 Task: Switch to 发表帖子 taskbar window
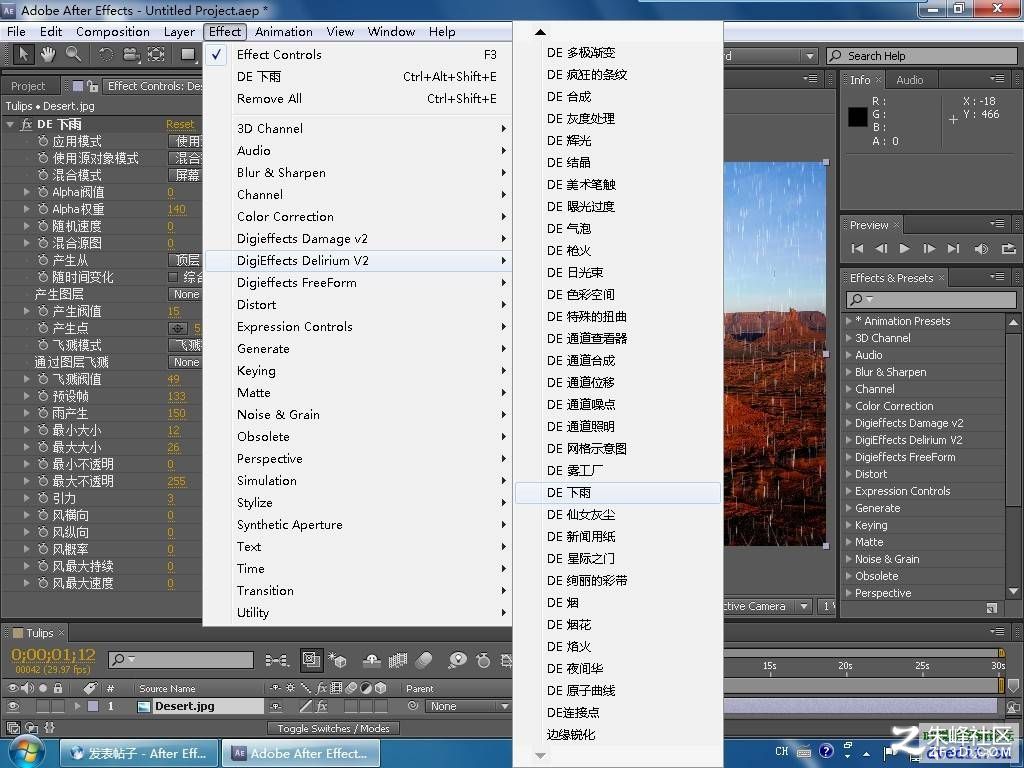139,753
